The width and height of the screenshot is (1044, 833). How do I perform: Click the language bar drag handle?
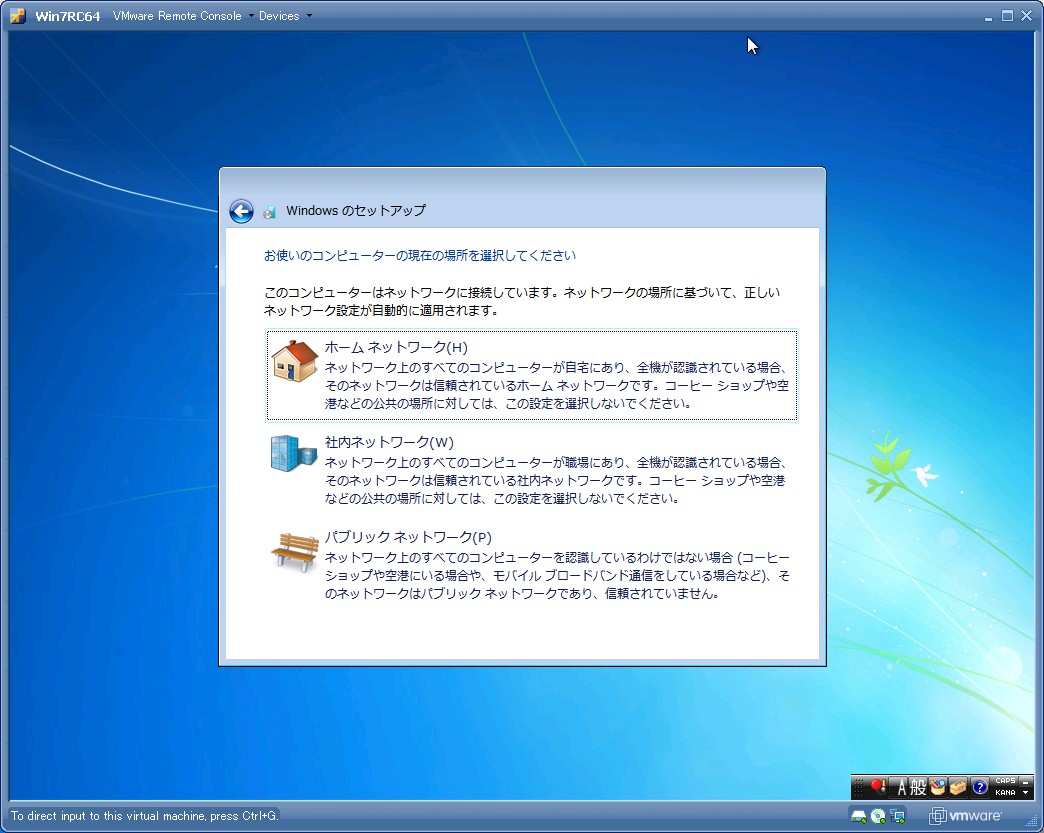[x=858, y=787]
